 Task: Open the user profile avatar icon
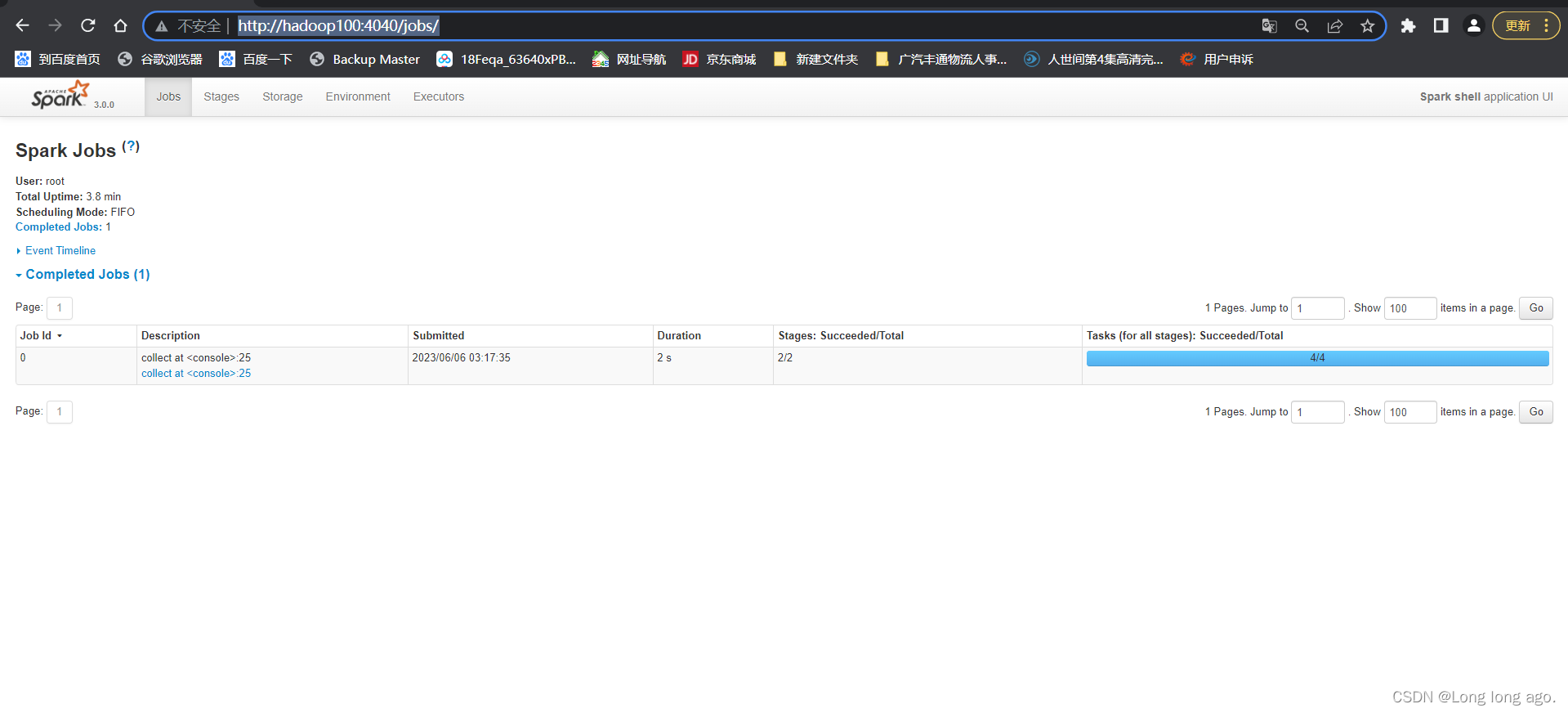click(1473, 26)
